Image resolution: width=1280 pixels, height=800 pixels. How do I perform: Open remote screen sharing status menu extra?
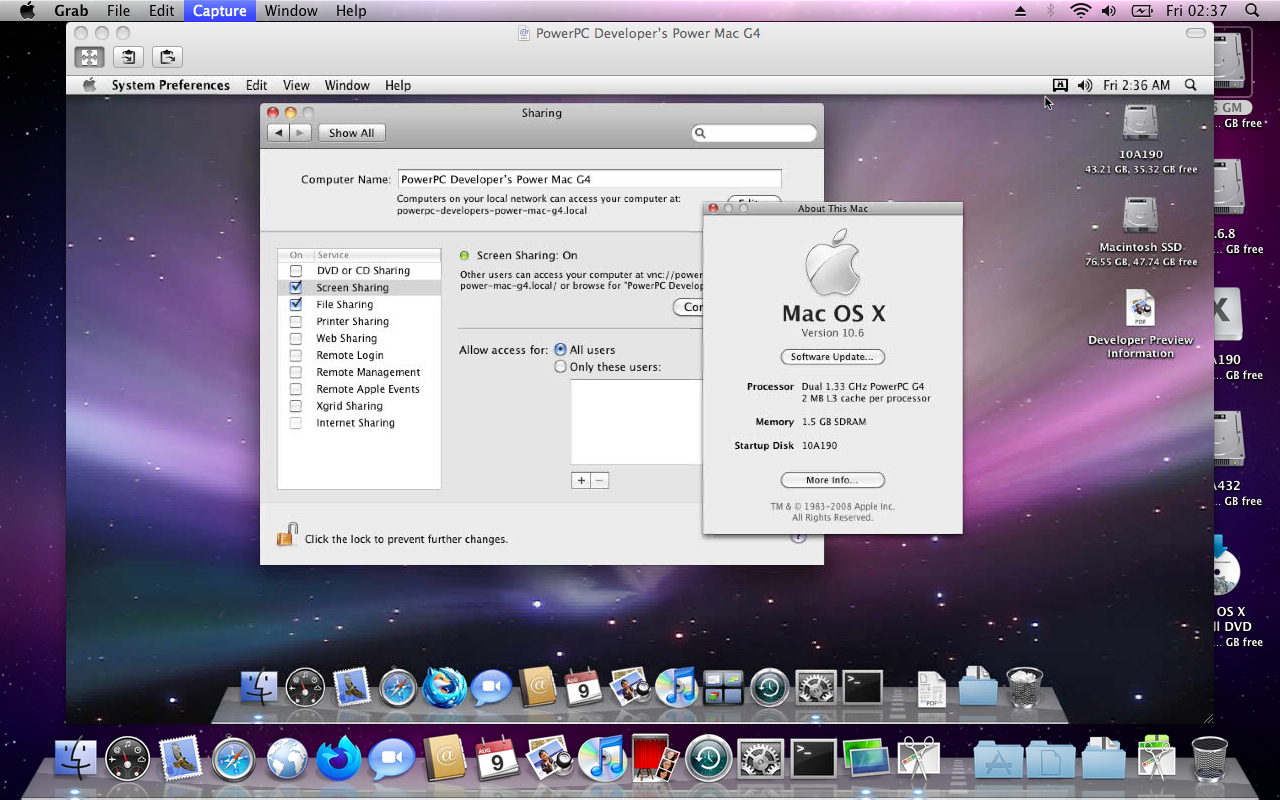pyautogui.click(x=1060, y=85)
